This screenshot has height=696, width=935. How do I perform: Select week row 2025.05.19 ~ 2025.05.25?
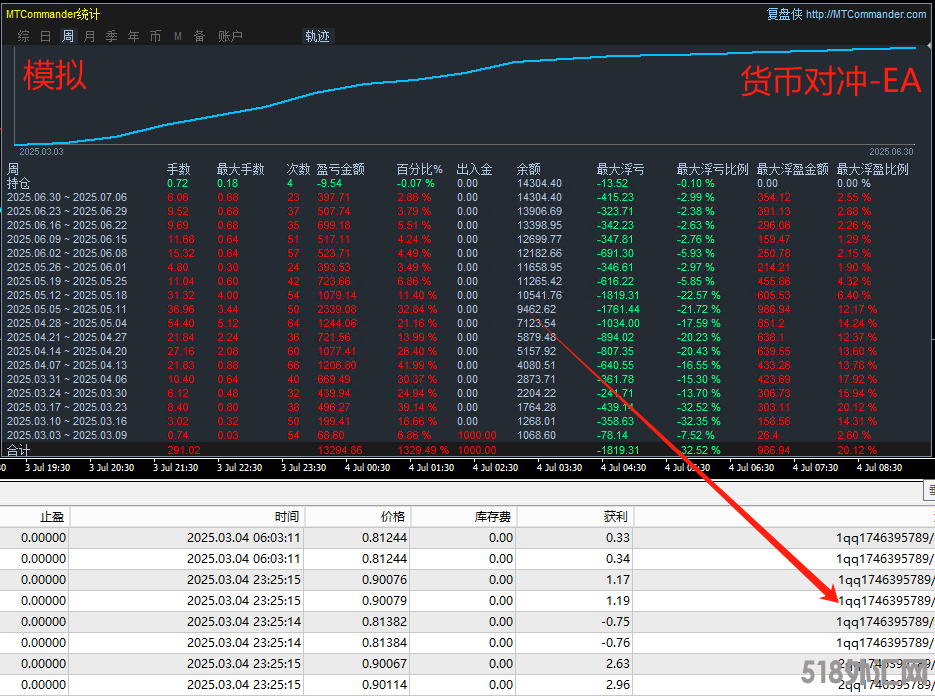point(465,282)
